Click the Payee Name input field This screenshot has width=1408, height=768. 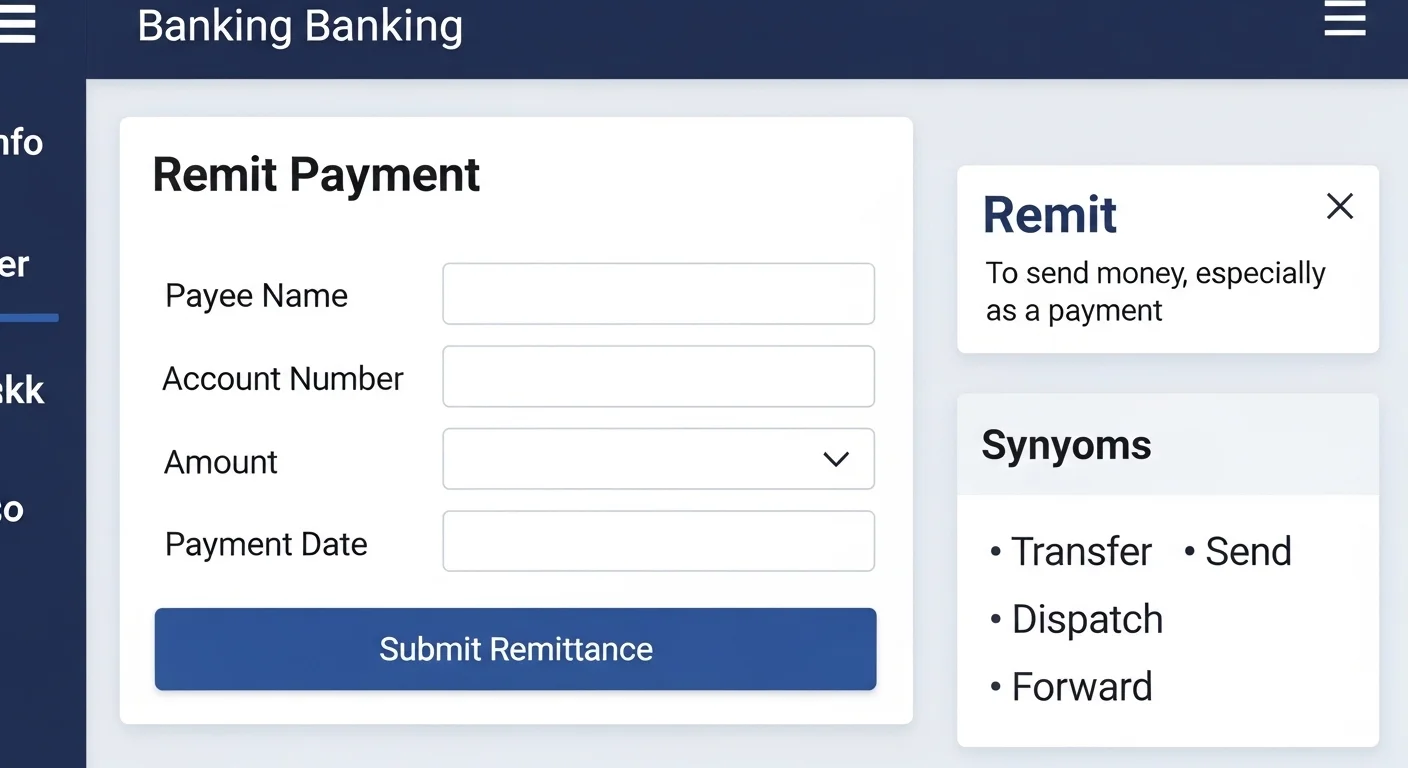coord(658,293)
